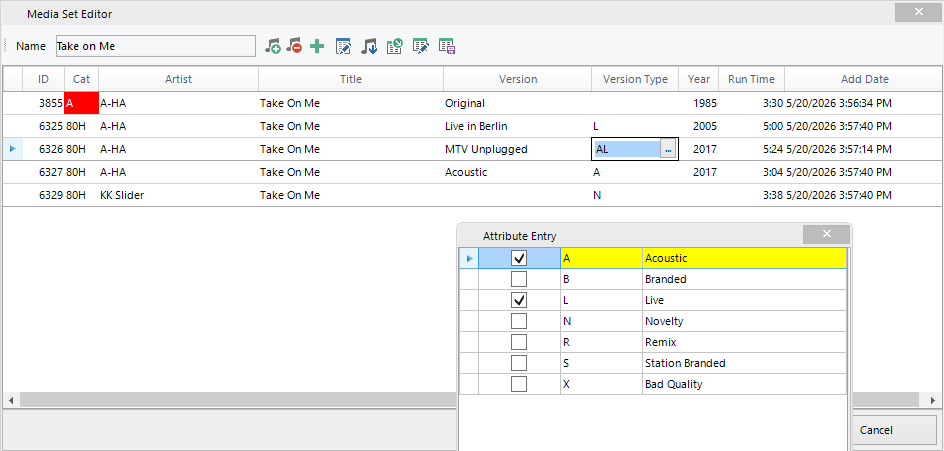Sort by the ID column header
This screenshot has width=944, height=451.
(43, 79)
